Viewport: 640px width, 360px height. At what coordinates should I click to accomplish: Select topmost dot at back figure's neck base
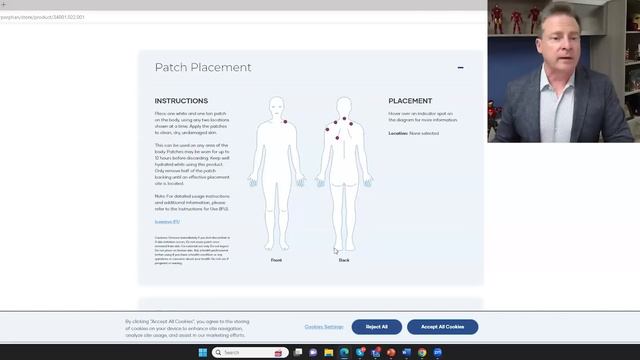[344, 118]
